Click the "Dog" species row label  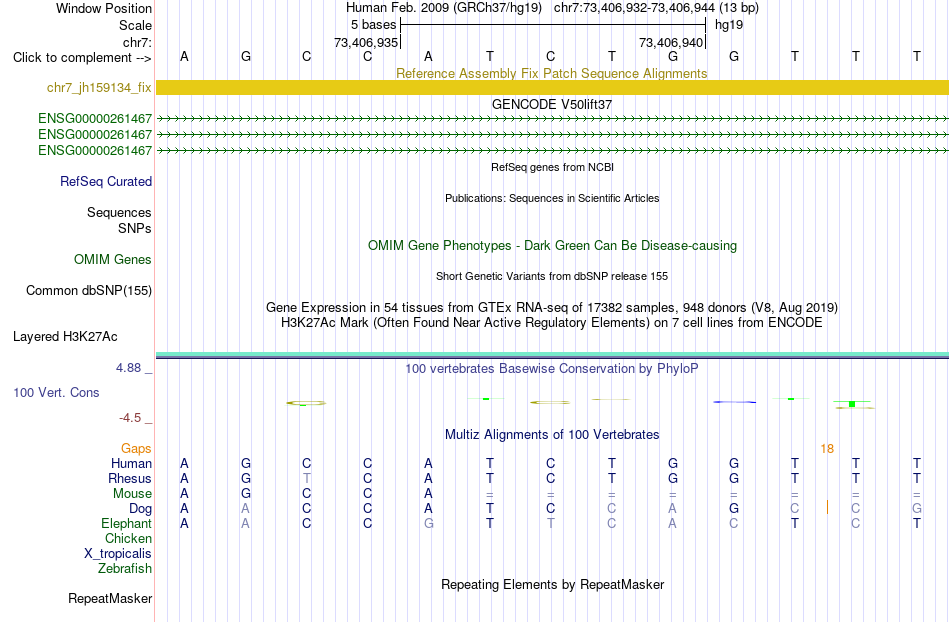(x=140, y=509)
